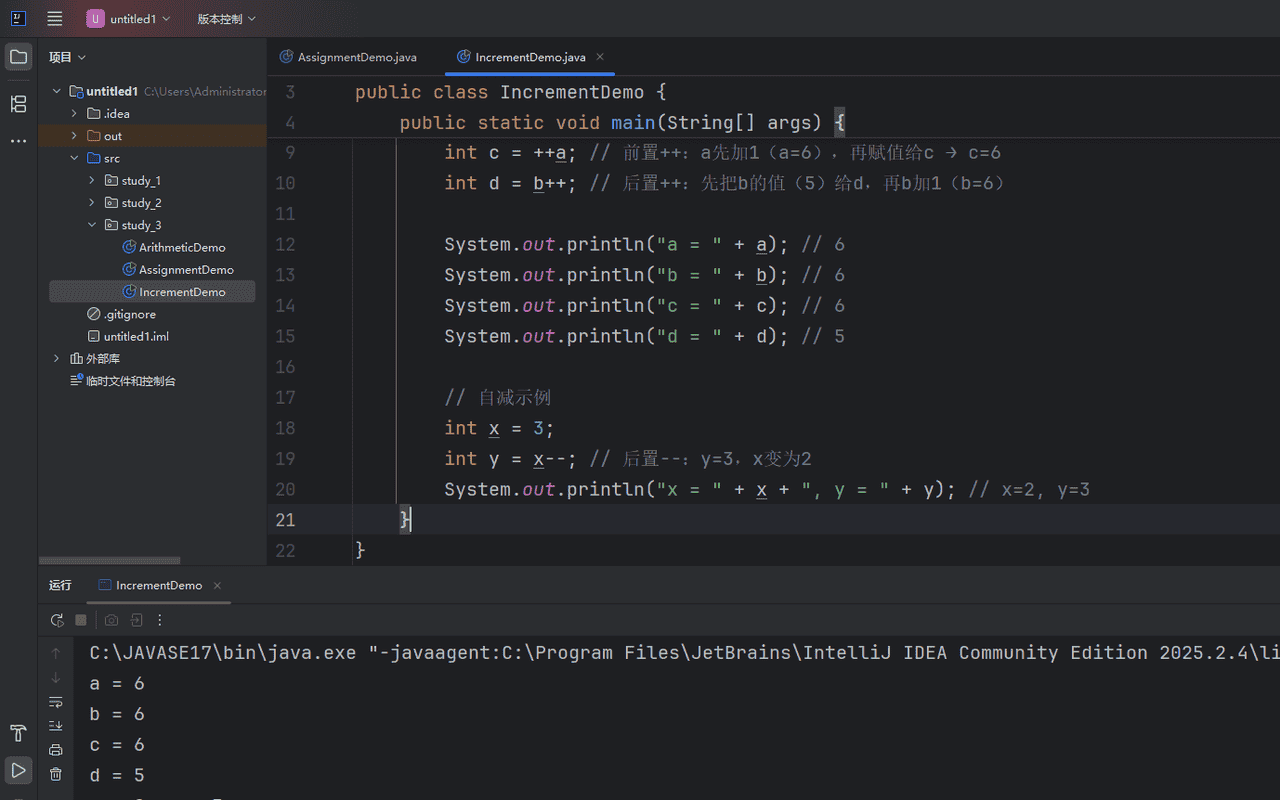This screenshot has height=800, width=1280.
Task: Collapse the src folder
Action: pos(75,158)
